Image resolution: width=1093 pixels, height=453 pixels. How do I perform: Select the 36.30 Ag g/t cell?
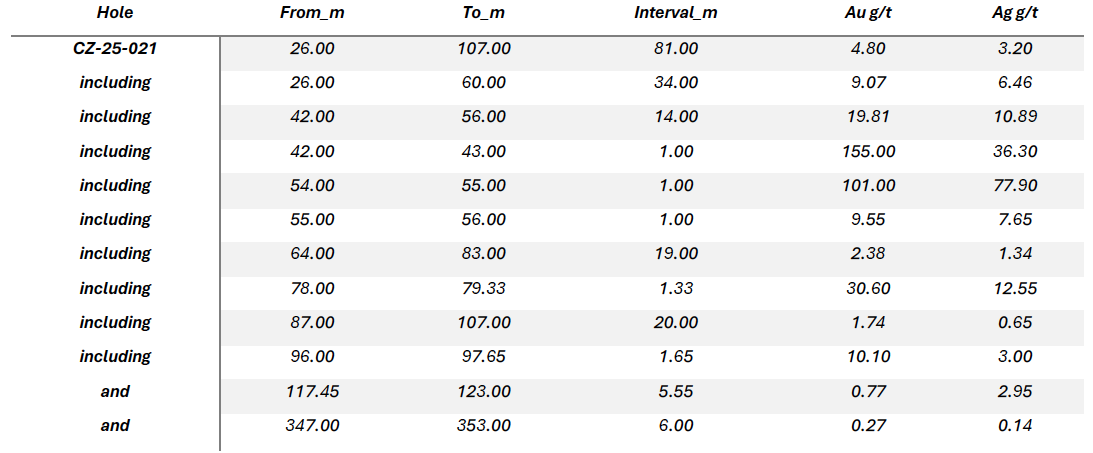[1014, 151]
